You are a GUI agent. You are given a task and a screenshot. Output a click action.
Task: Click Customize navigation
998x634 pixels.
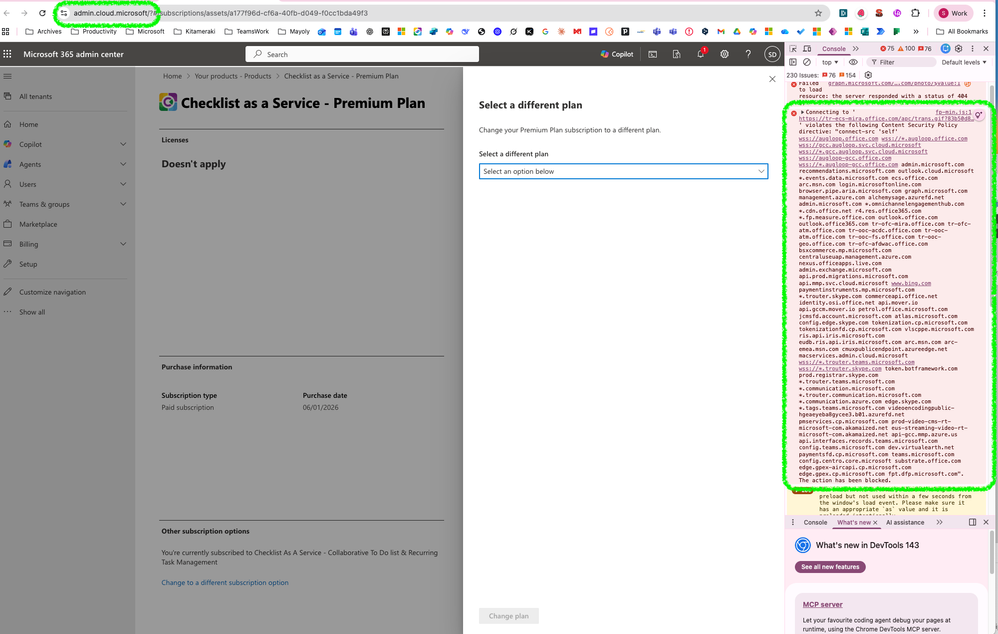coord(52,292)
